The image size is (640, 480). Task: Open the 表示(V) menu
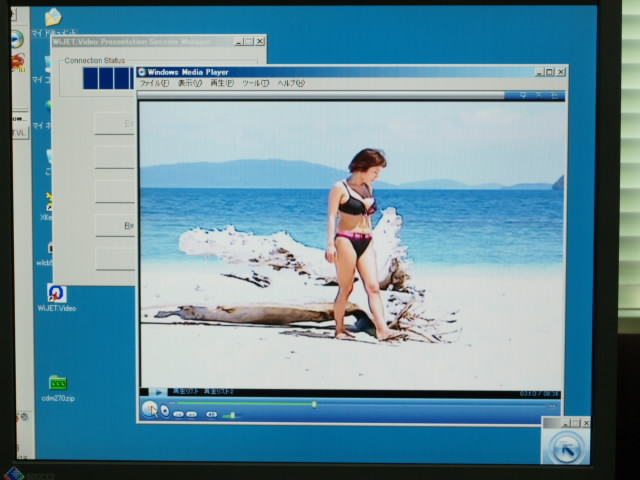point(190,83)
